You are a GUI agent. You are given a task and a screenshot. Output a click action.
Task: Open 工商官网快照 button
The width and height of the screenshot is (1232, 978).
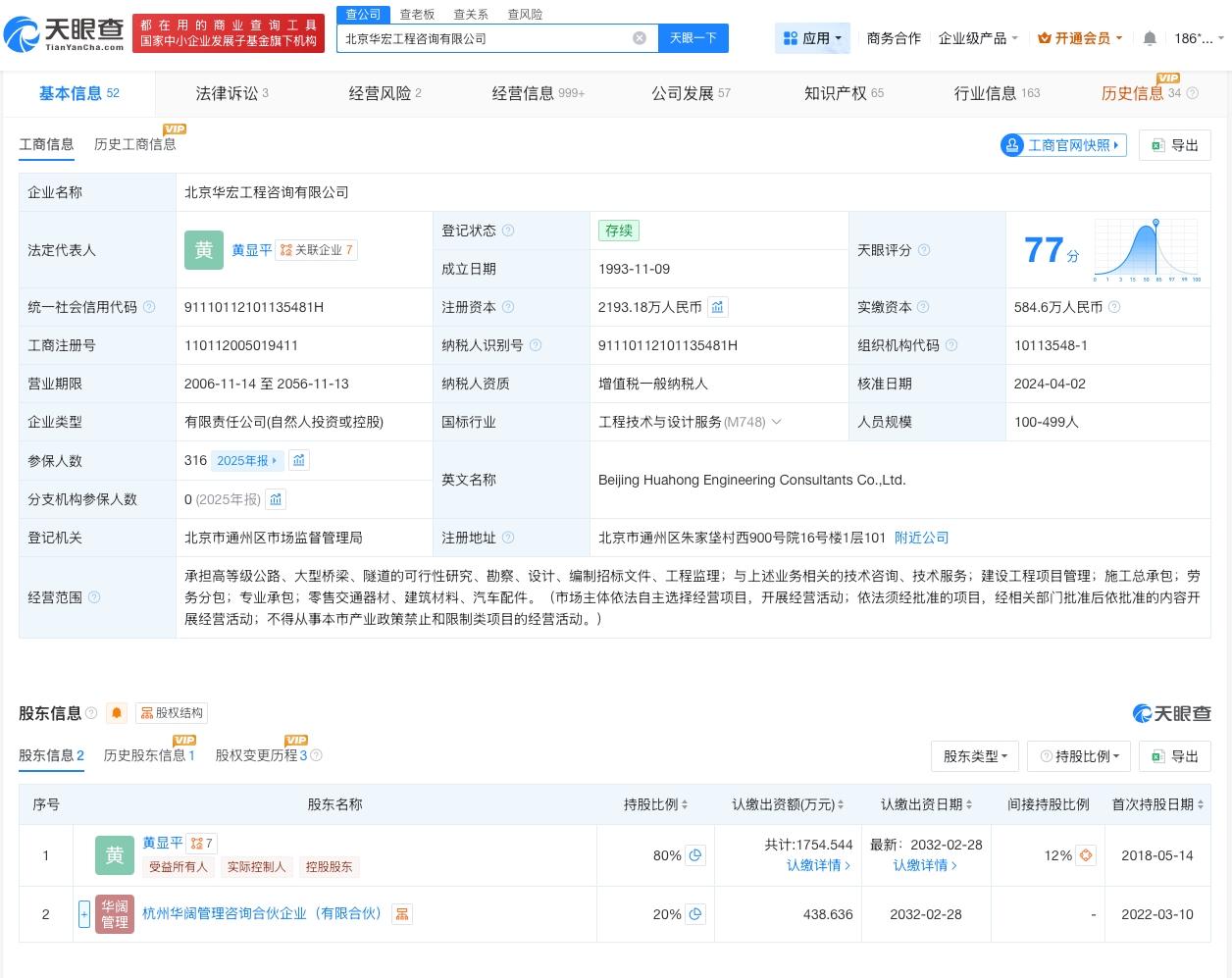1063,145
